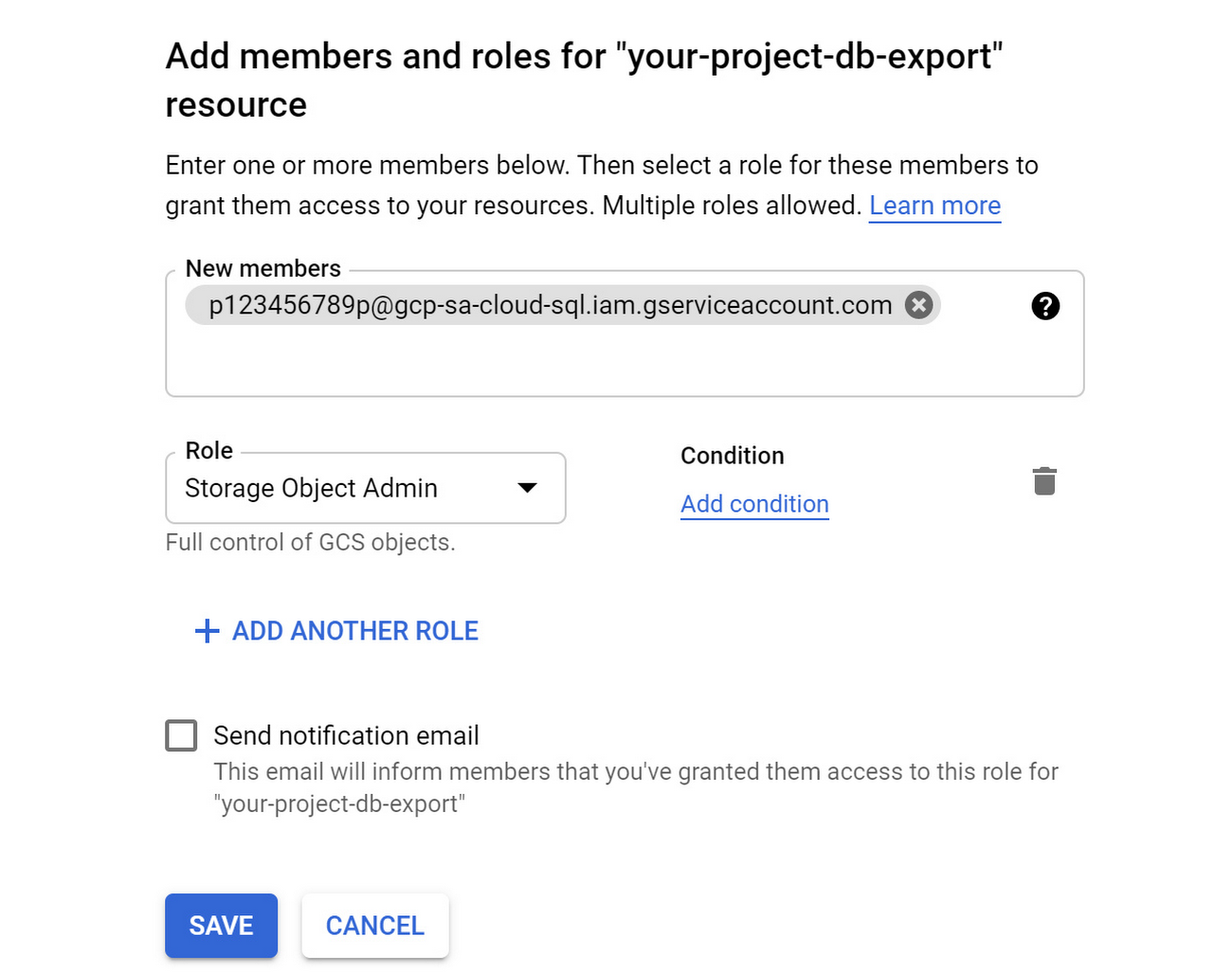Open the question mark help tooltip
This screenshot has height=973, width=1232.
click(1045, 305)
